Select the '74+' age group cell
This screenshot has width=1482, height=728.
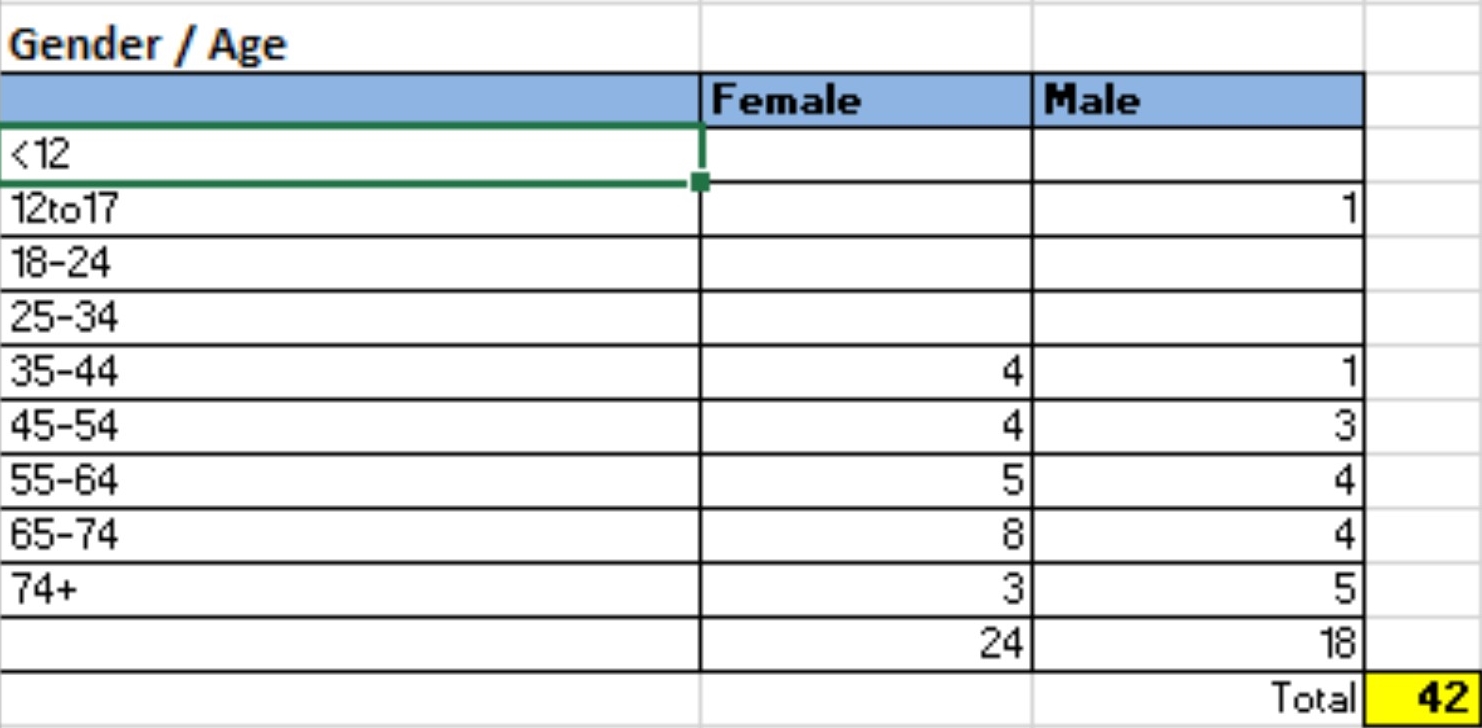point(350,589)
